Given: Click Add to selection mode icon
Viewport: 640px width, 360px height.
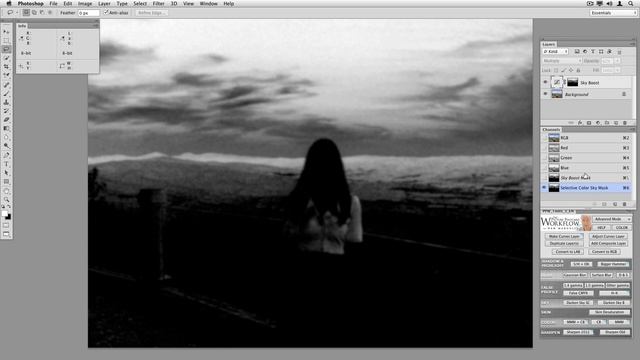Looking at the screenshot, I should pyautogui.click(x=34, y=13).
